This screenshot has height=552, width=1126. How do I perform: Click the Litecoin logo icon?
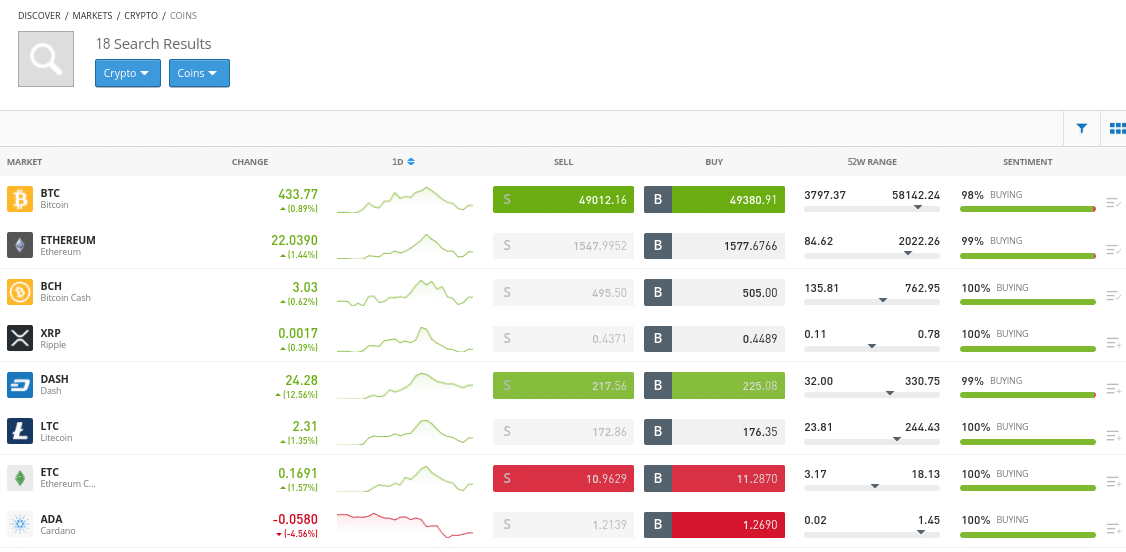(20, 431)
